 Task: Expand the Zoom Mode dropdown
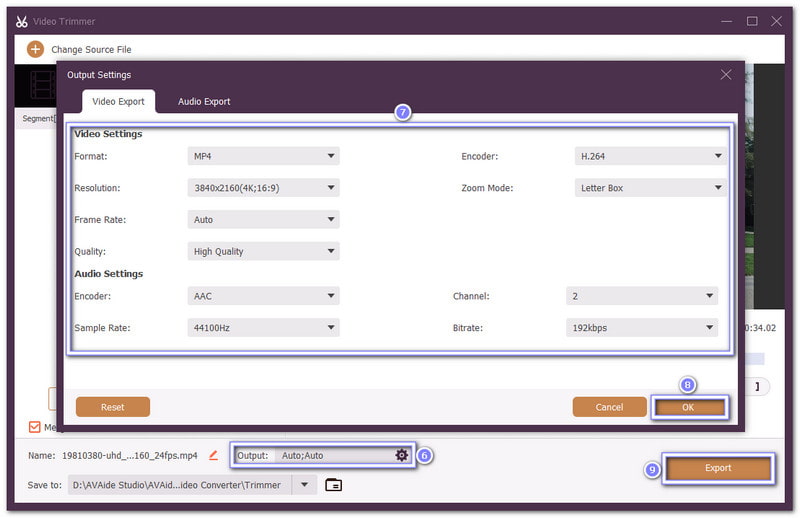[650, 188]
